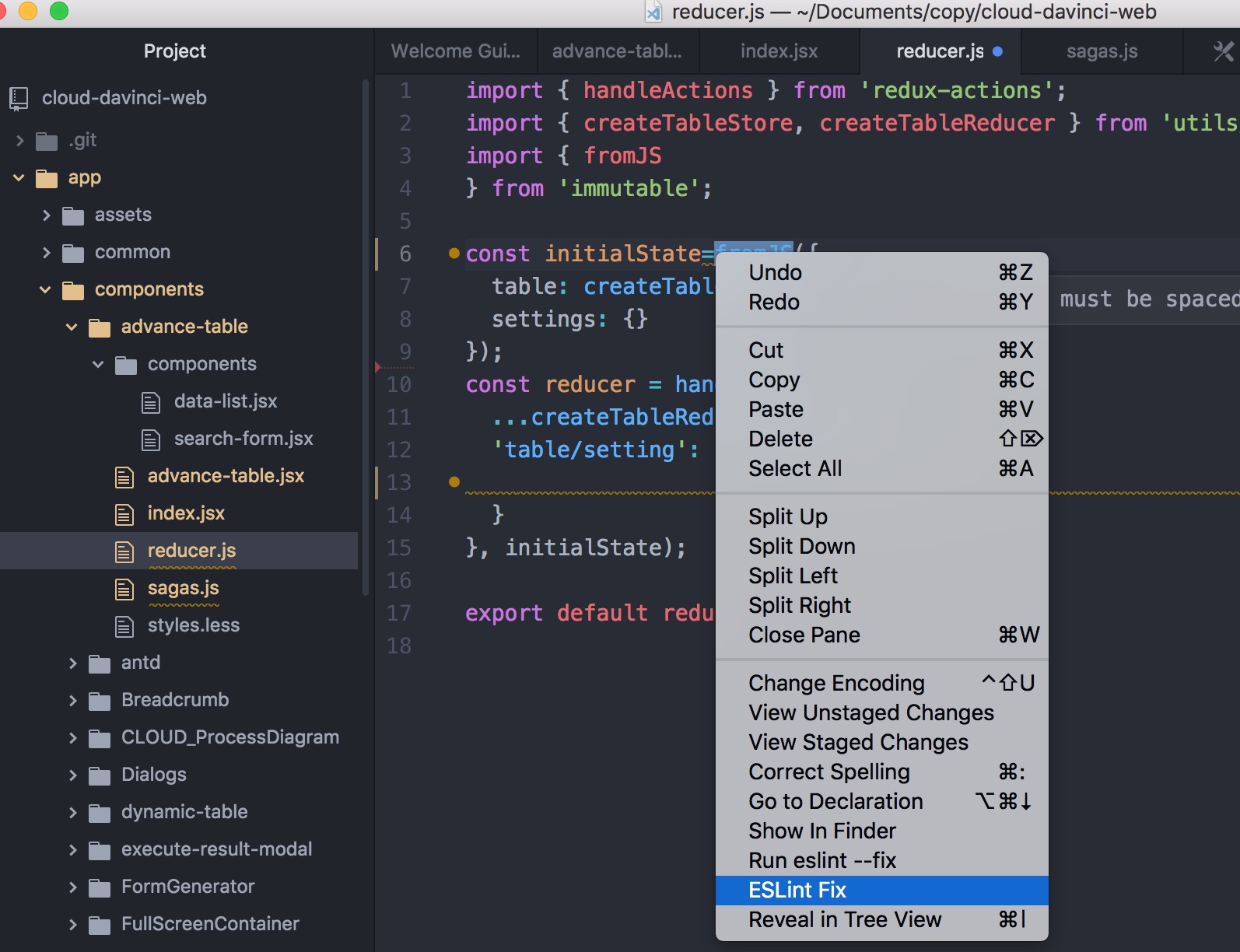Image resolution: width=1240 pixels, height=952 pixels.
Task: Switch to the index.jsx editor tab
Action: point(779,51)
